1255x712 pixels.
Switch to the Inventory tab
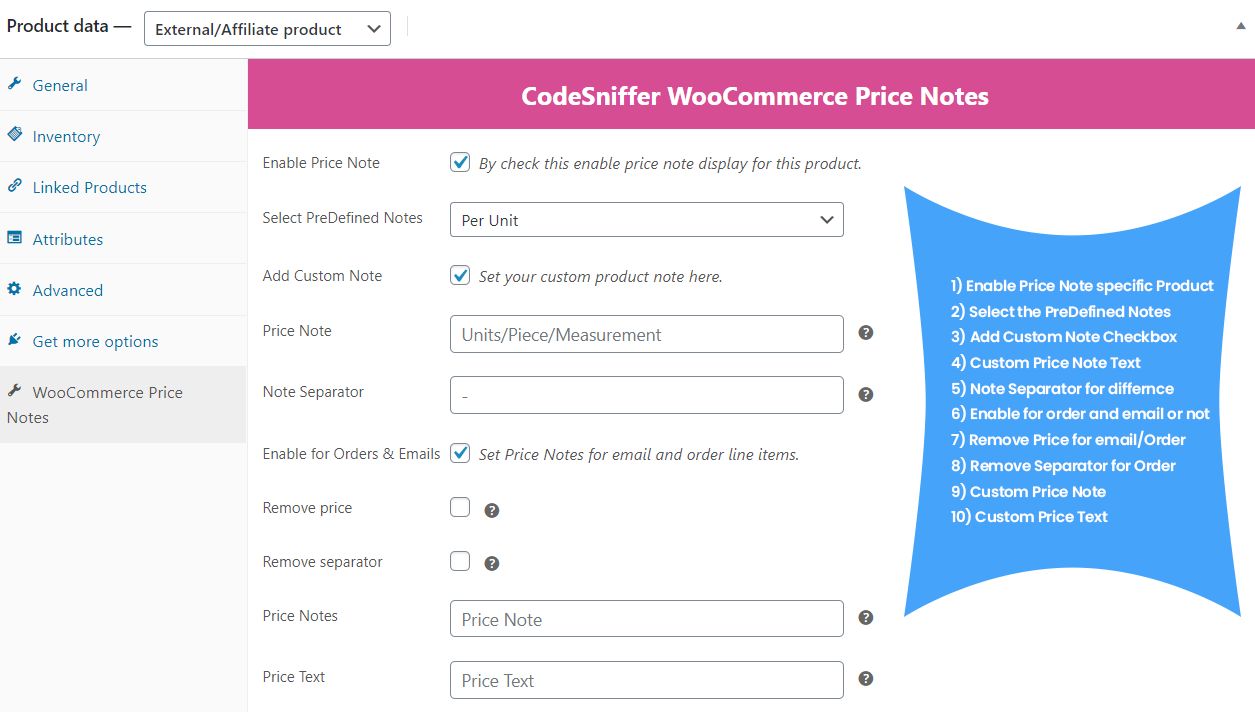click(66, 137)
